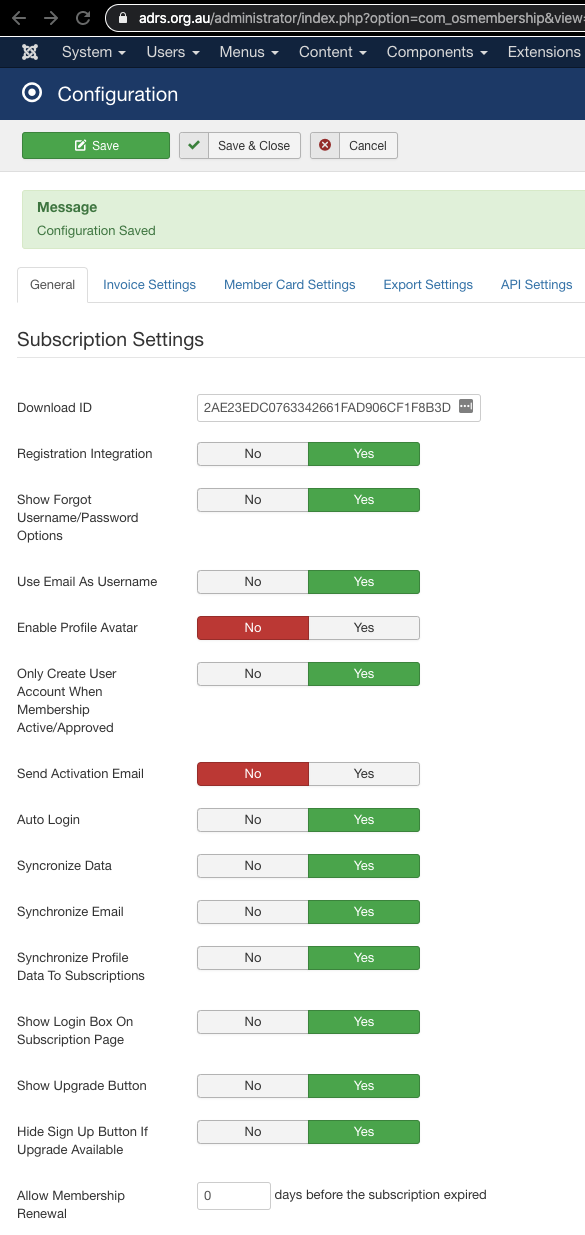Click the lock icon in address bar
This screenshot has width=585, height=1235.
pyautogui.click(x=124, y=17)
